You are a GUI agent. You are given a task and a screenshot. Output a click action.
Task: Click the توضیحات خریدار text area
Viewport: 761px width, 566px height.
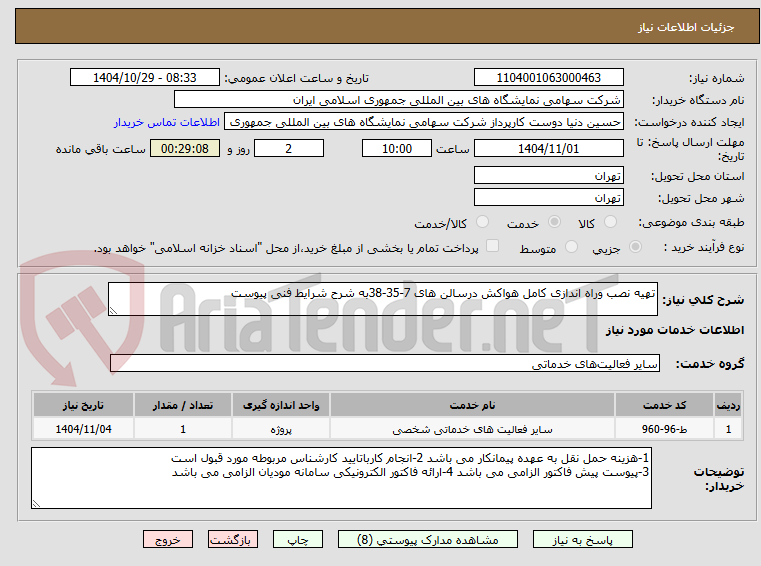[x=341, y=478]
